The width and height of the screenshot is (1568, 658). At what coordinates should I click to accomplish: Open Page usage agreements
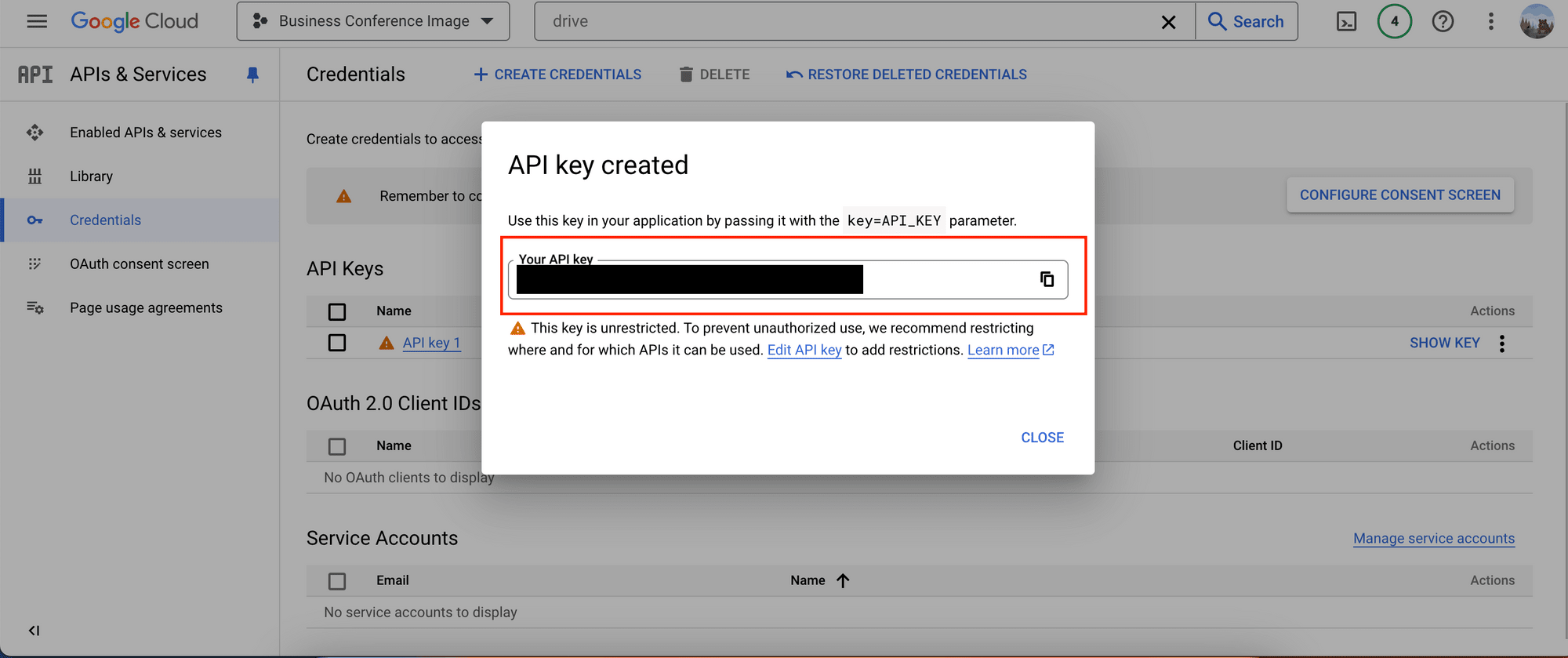point(146,308)
